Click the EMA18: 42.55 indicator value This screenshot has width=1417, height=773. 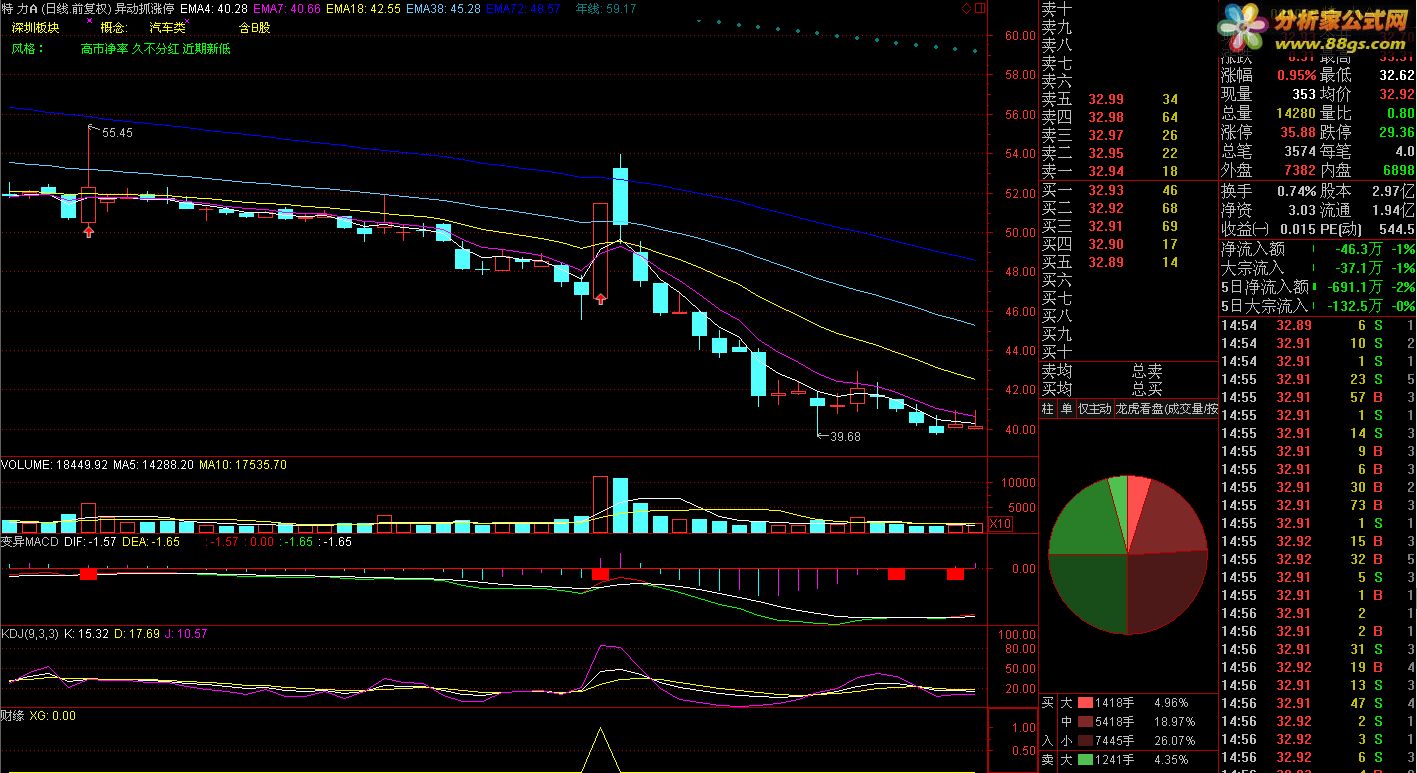pyautogui.click(x=364, y=8)
